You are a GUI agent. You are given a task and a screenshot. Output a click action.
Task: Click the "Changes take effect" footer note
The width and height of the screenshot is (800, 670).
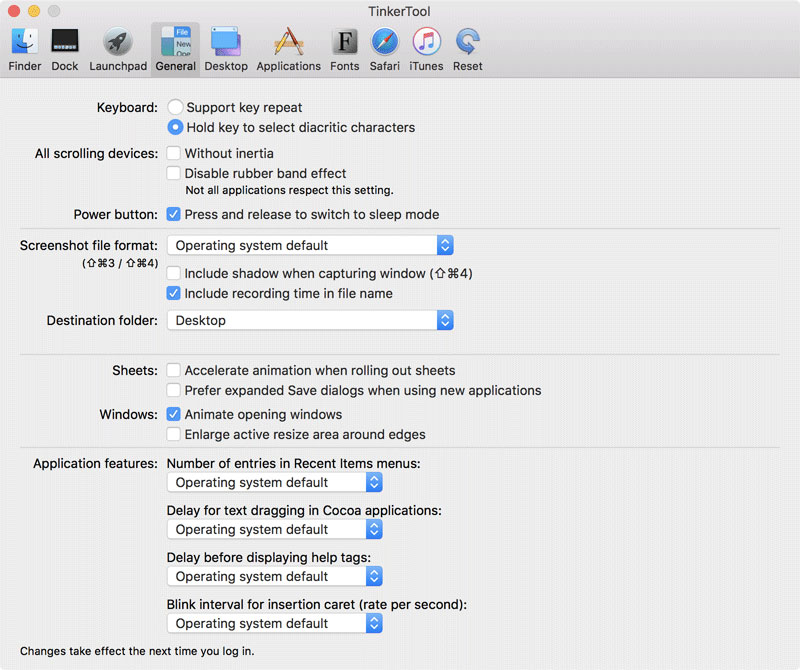(137, 651)
